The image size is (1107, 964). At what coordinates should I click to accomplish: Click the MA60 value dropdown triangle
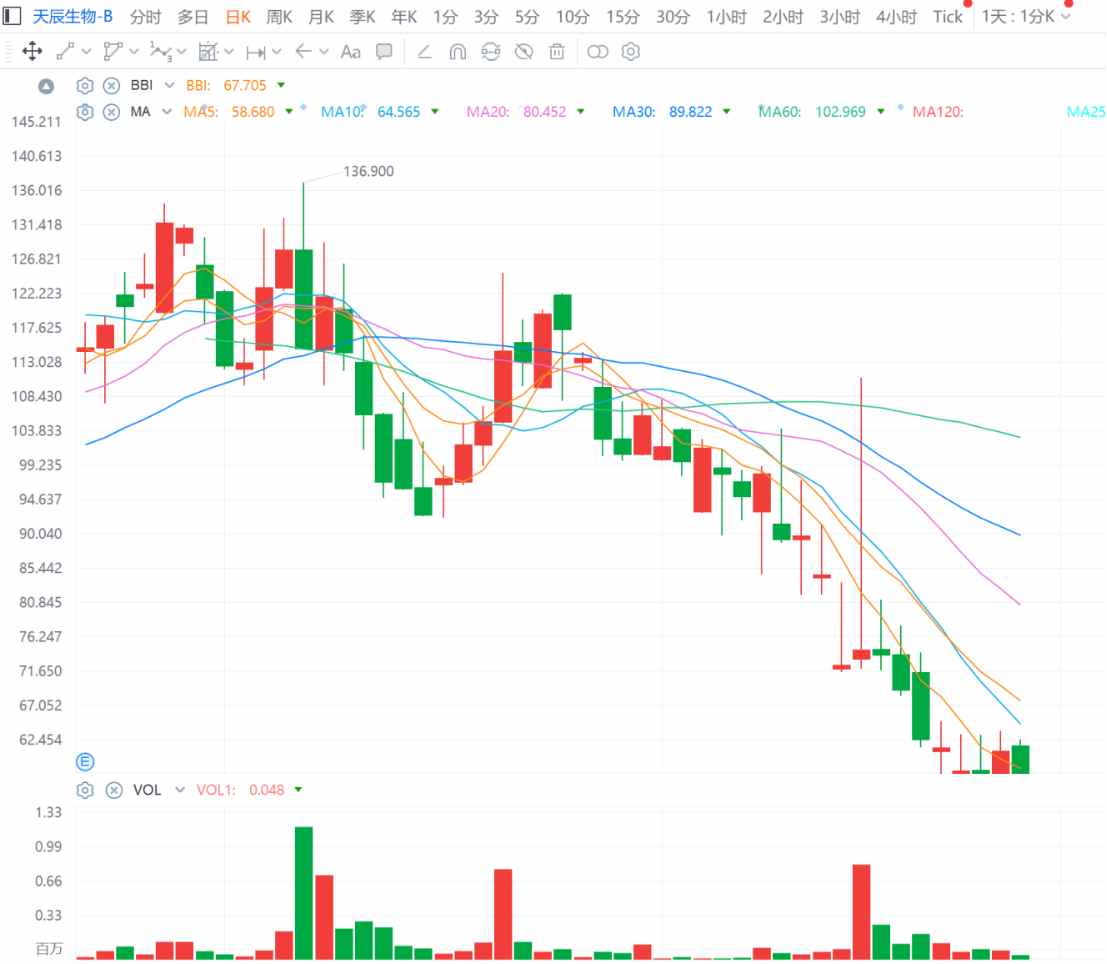click(880, 112)
